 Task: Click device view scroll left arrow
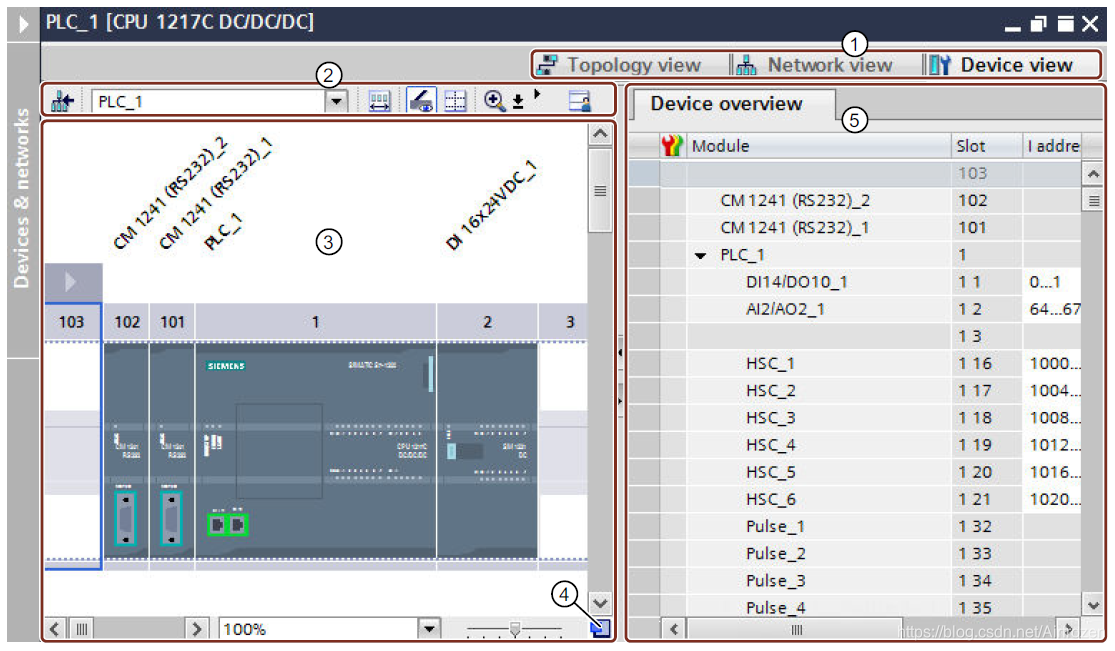click(55, 629)
